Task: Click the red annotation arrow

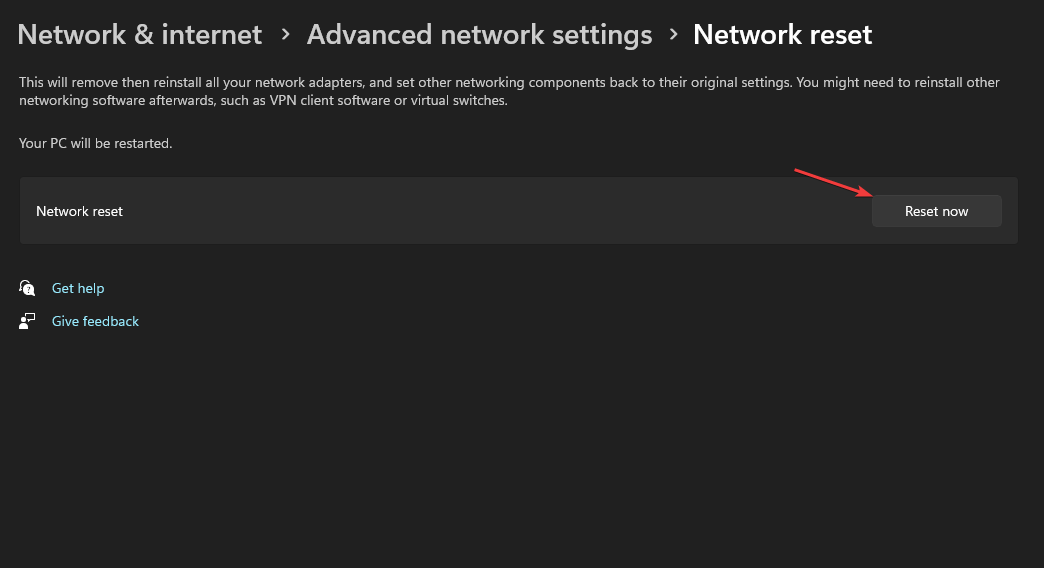Action: click(834, 183)
